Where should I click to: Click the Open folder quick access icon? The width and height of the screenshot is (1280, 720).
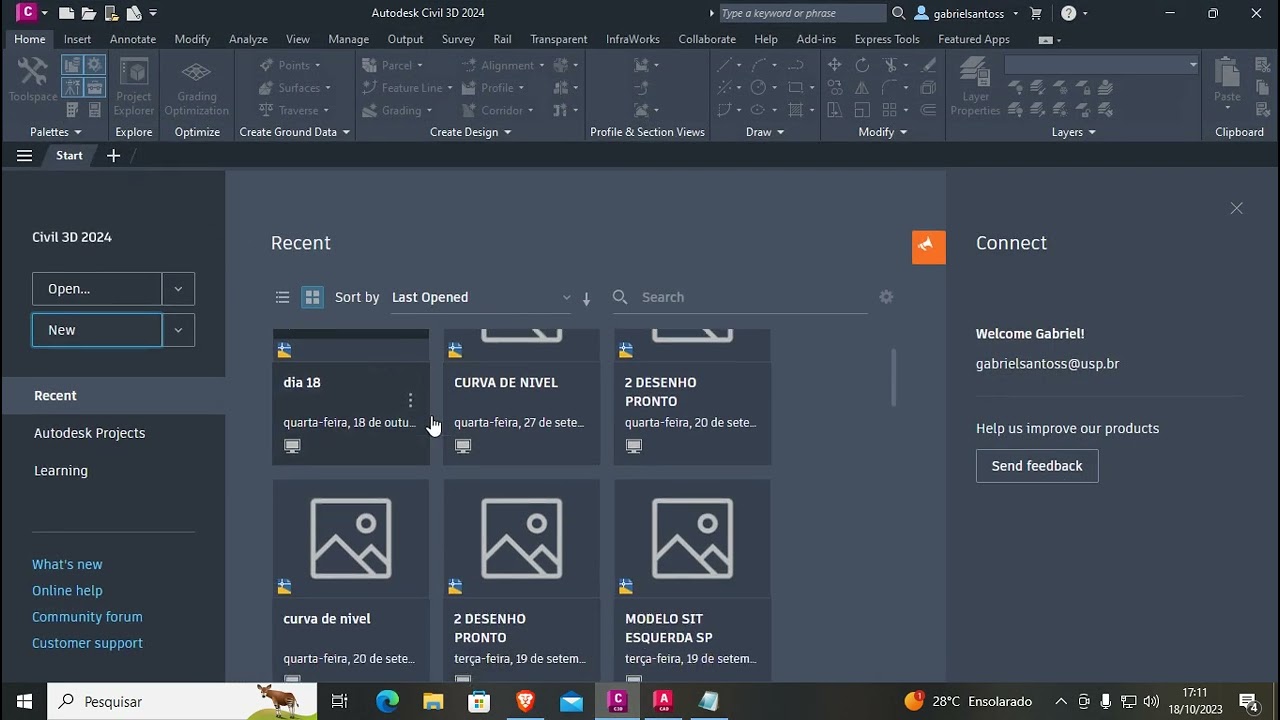point(89,13)
